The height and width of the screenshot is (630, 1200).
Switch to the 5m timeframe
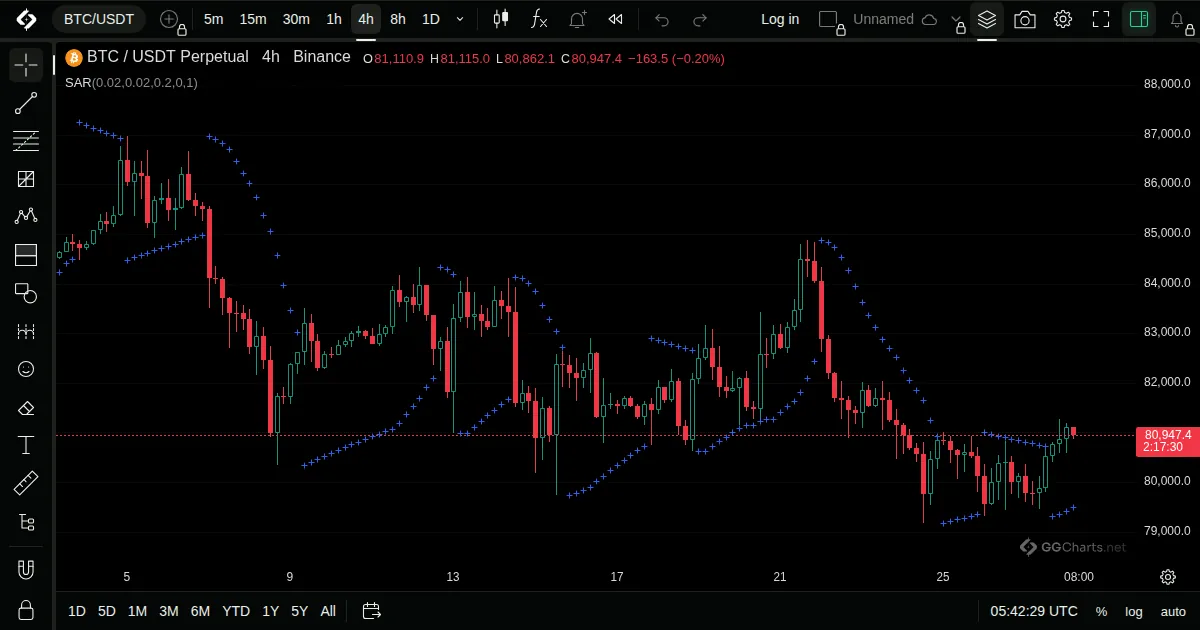tap(213, 19)
